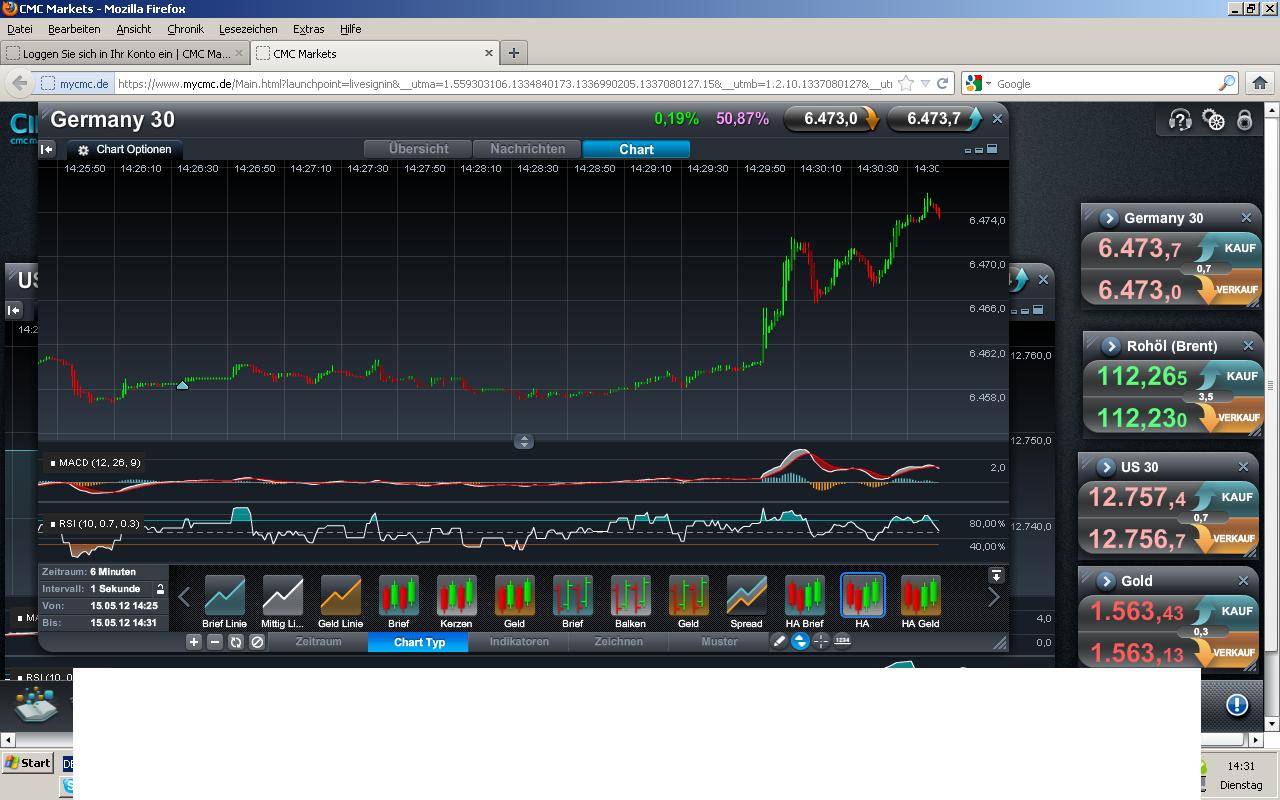Open the support headset help icon
The image size is (1280, 800).
[1180, 120]
